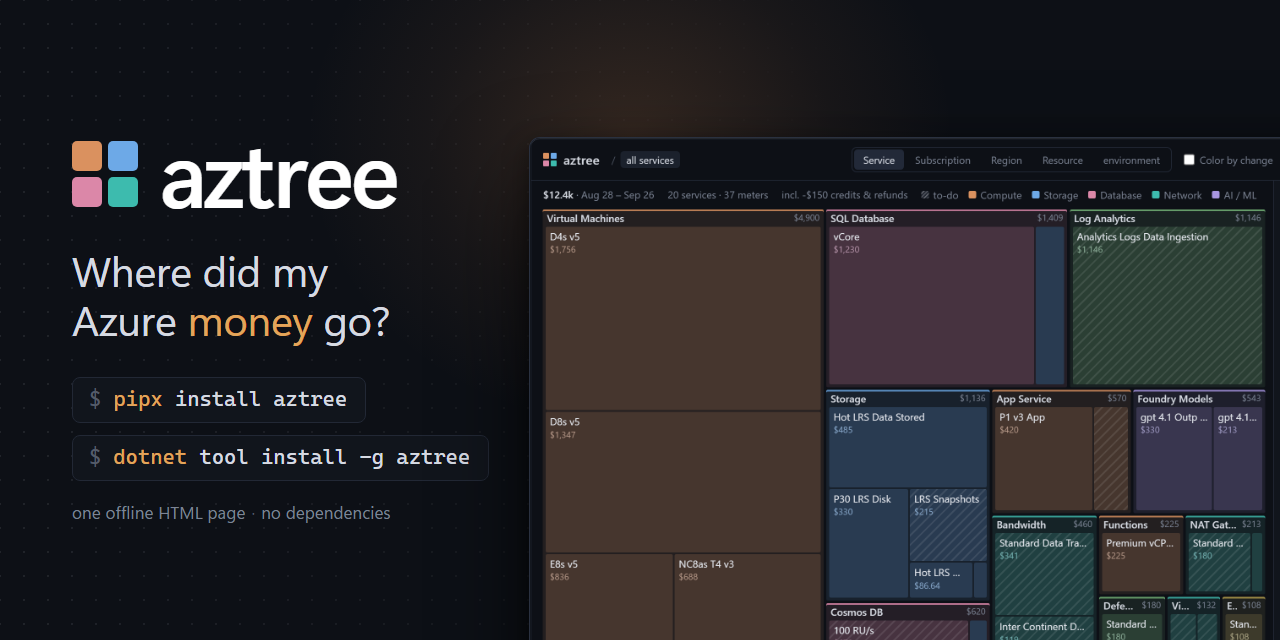Select the E8s v5 treemap tile

(x=609, y=597)
